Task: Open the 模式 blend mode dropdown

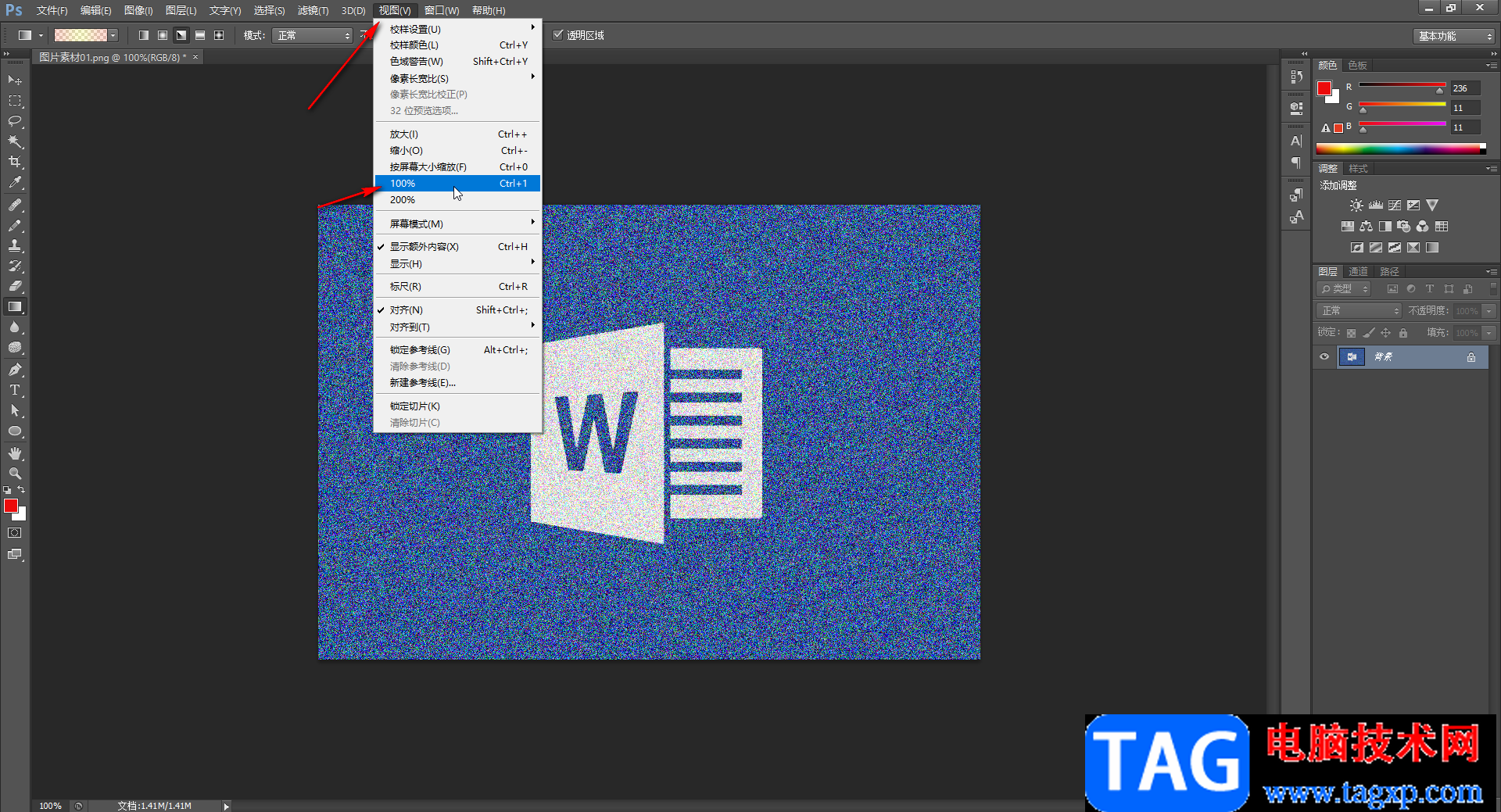Action: point(313,35)
